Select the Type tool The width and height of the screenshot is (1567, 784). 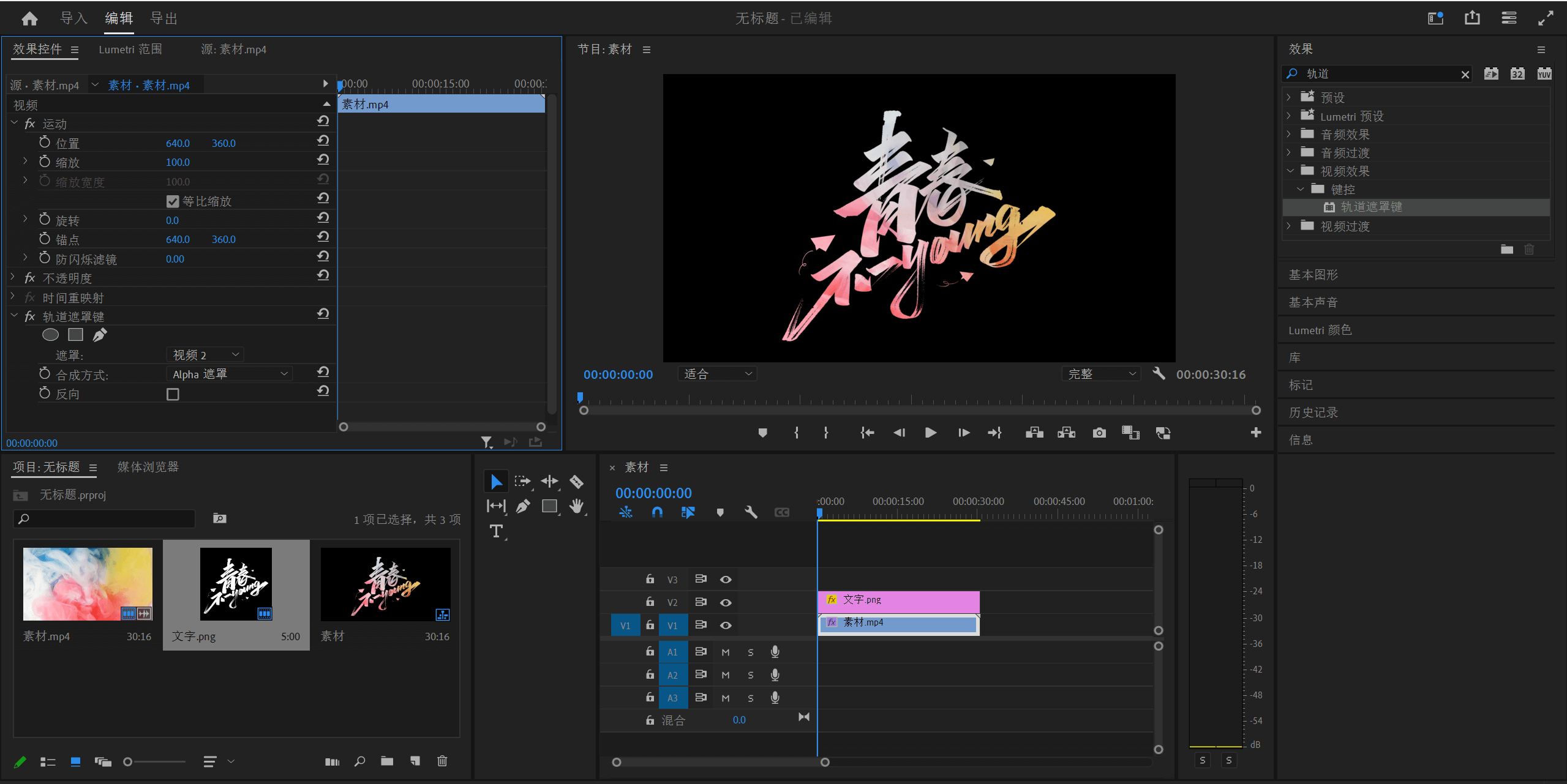496,531
